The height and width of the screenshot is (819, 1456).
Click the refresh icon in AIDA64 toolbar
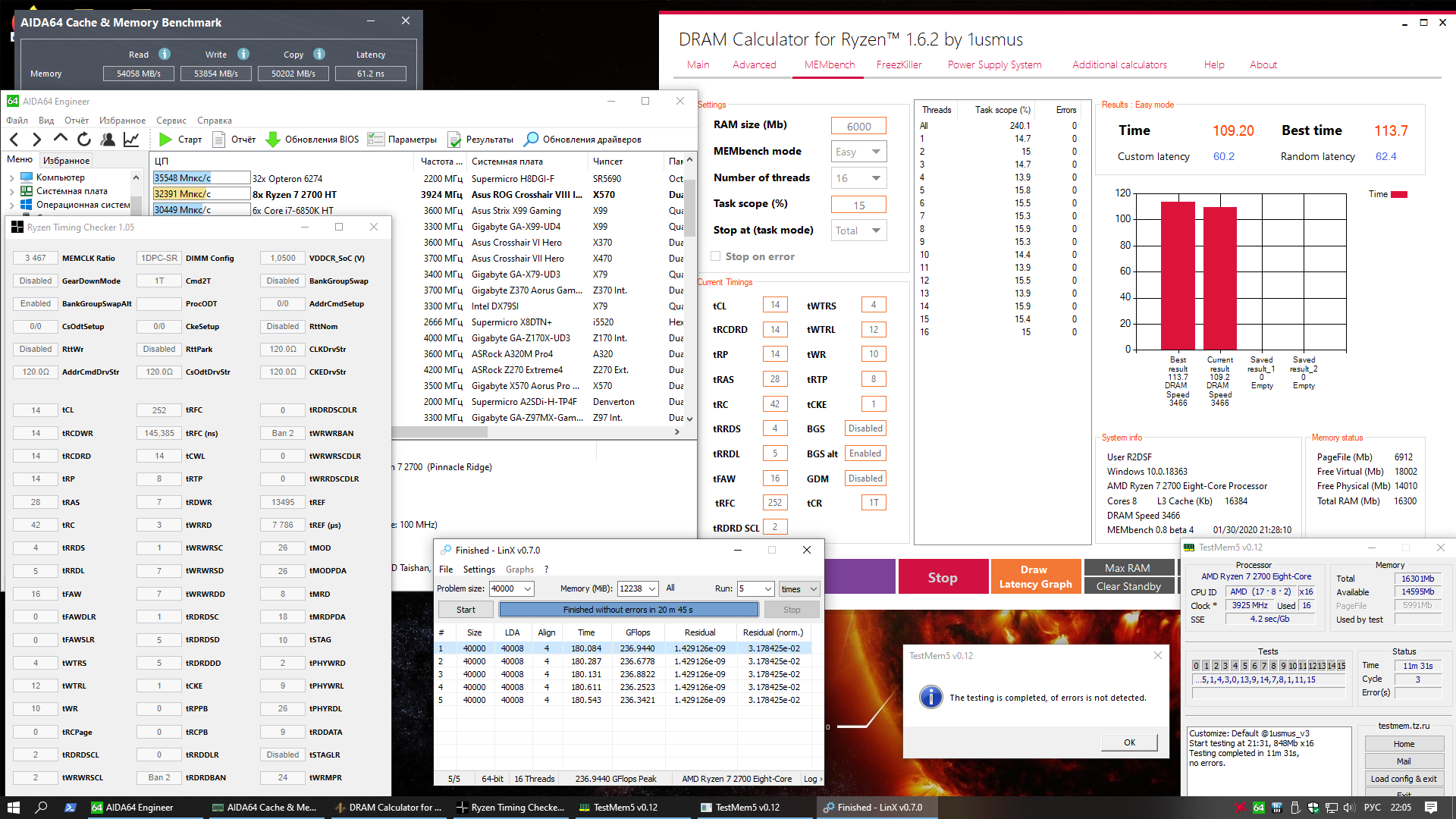click(84, 140)
